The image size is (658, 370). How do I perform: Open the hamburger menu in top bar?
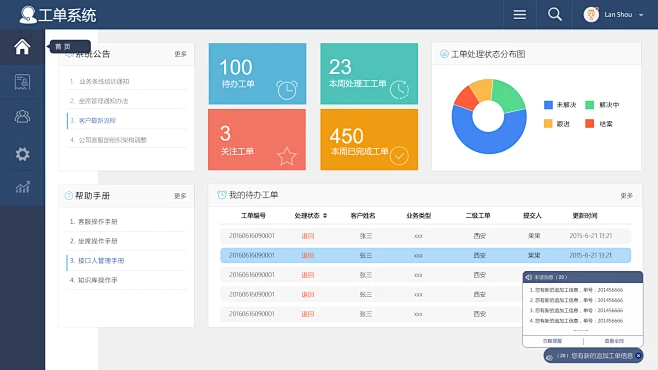pos(520,15)
